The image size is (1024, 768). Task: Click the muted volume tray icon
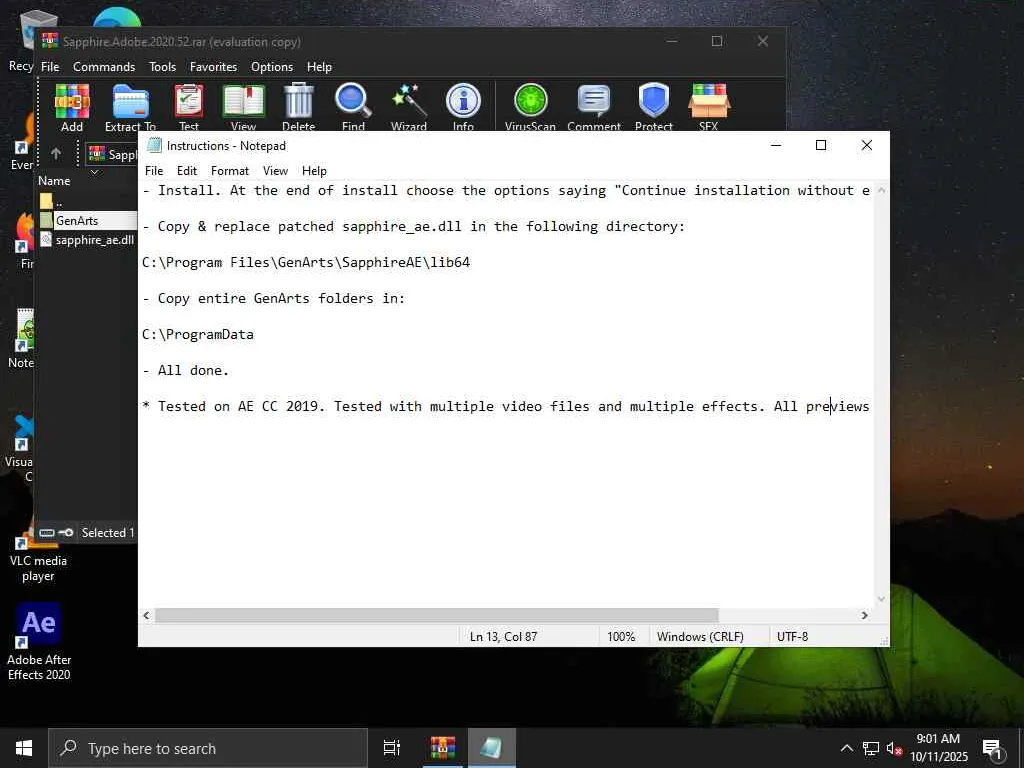pos(894,748)
